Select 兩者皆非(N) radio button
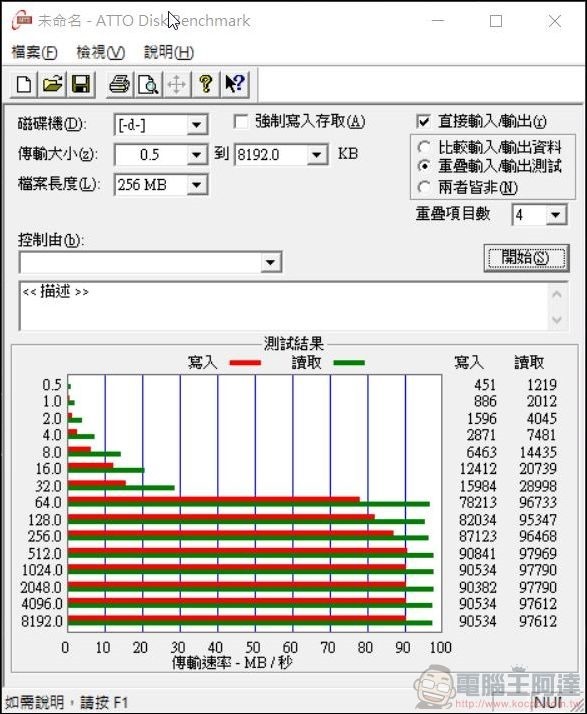Screen dimensions: 587x714 click(x=424, y=187)
